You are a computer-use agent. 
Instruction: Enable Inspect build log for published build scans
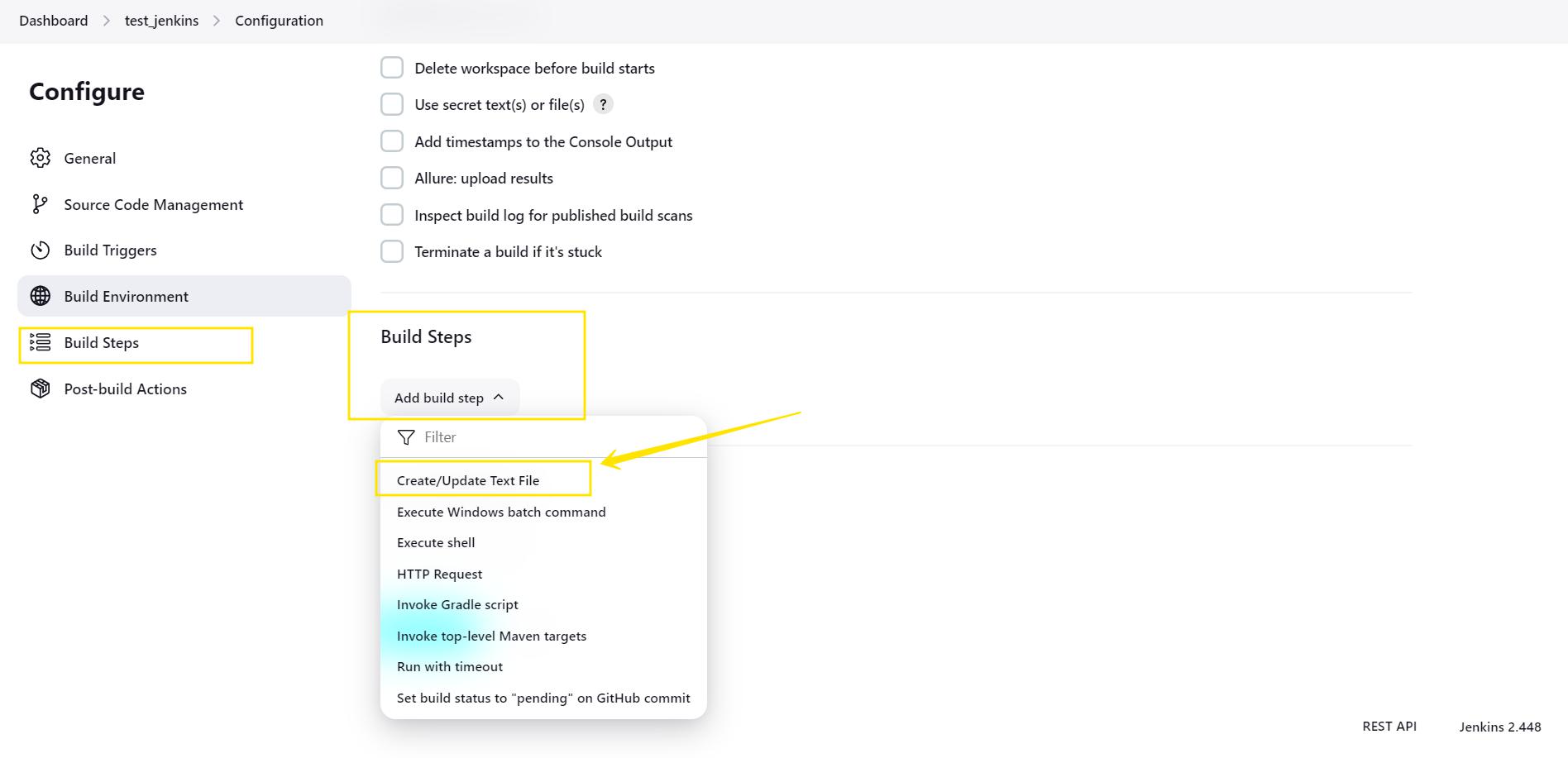(x=392, y=215)
